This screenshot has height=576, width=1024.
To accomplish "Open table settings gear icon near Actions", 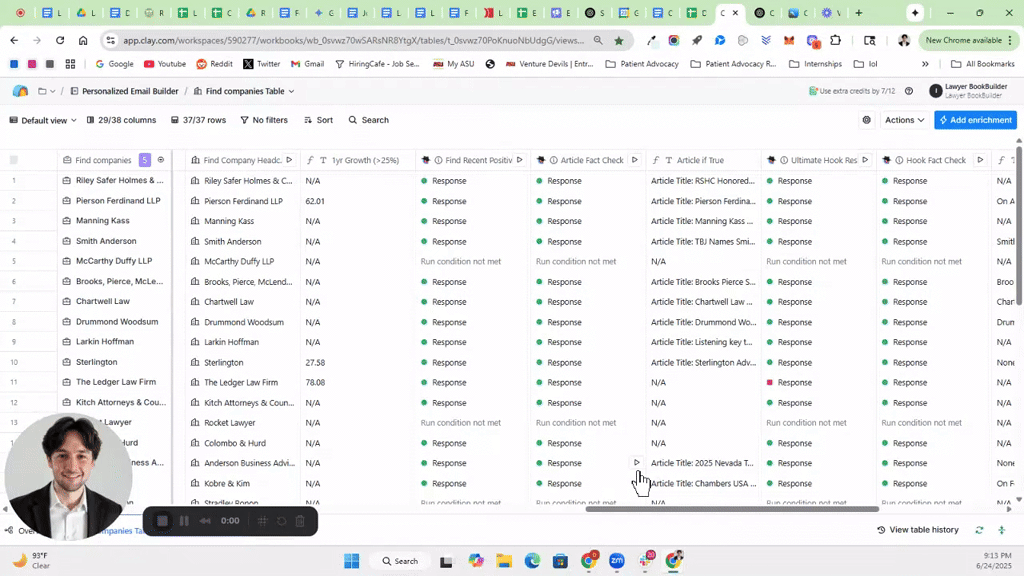I will (866, 120).
